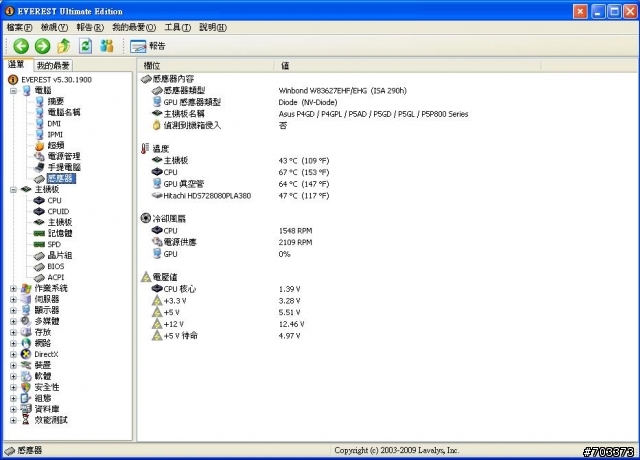The height and width of the screenshot is (460, 640).
Task: Collapse the 電腦 tree branch
Action: point(13,91)
